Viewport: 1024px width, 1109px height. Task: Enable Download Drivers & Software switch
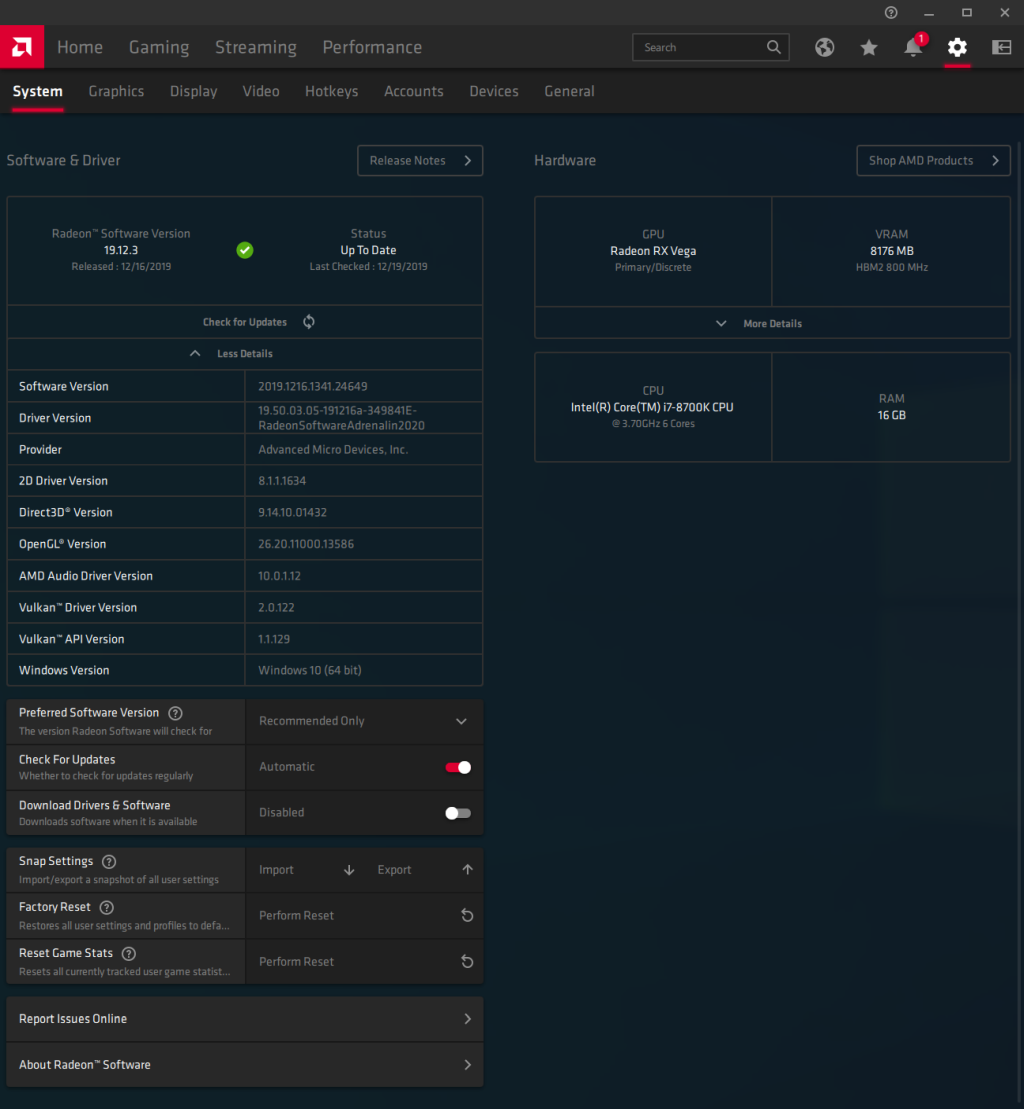[x=458, y=813]
